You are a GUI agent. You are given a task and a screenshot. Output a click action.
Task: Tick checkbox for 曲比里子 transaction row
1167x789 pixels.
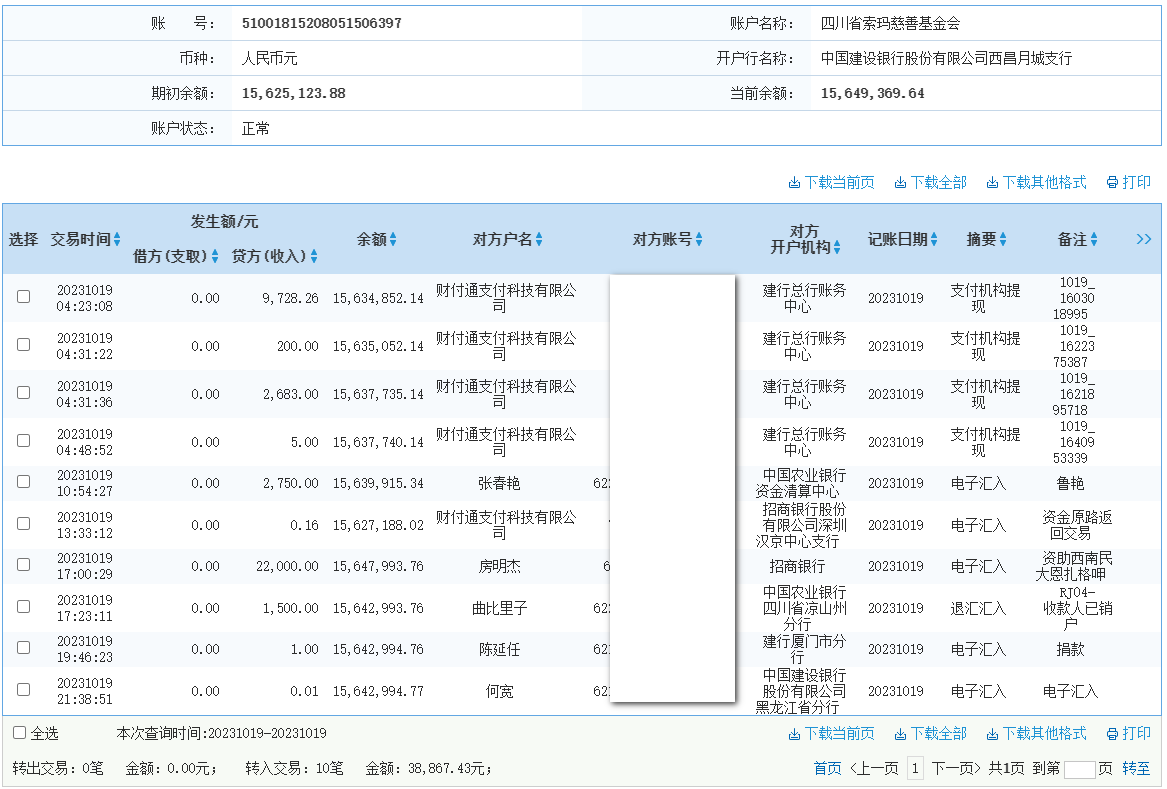pos(24,607)
